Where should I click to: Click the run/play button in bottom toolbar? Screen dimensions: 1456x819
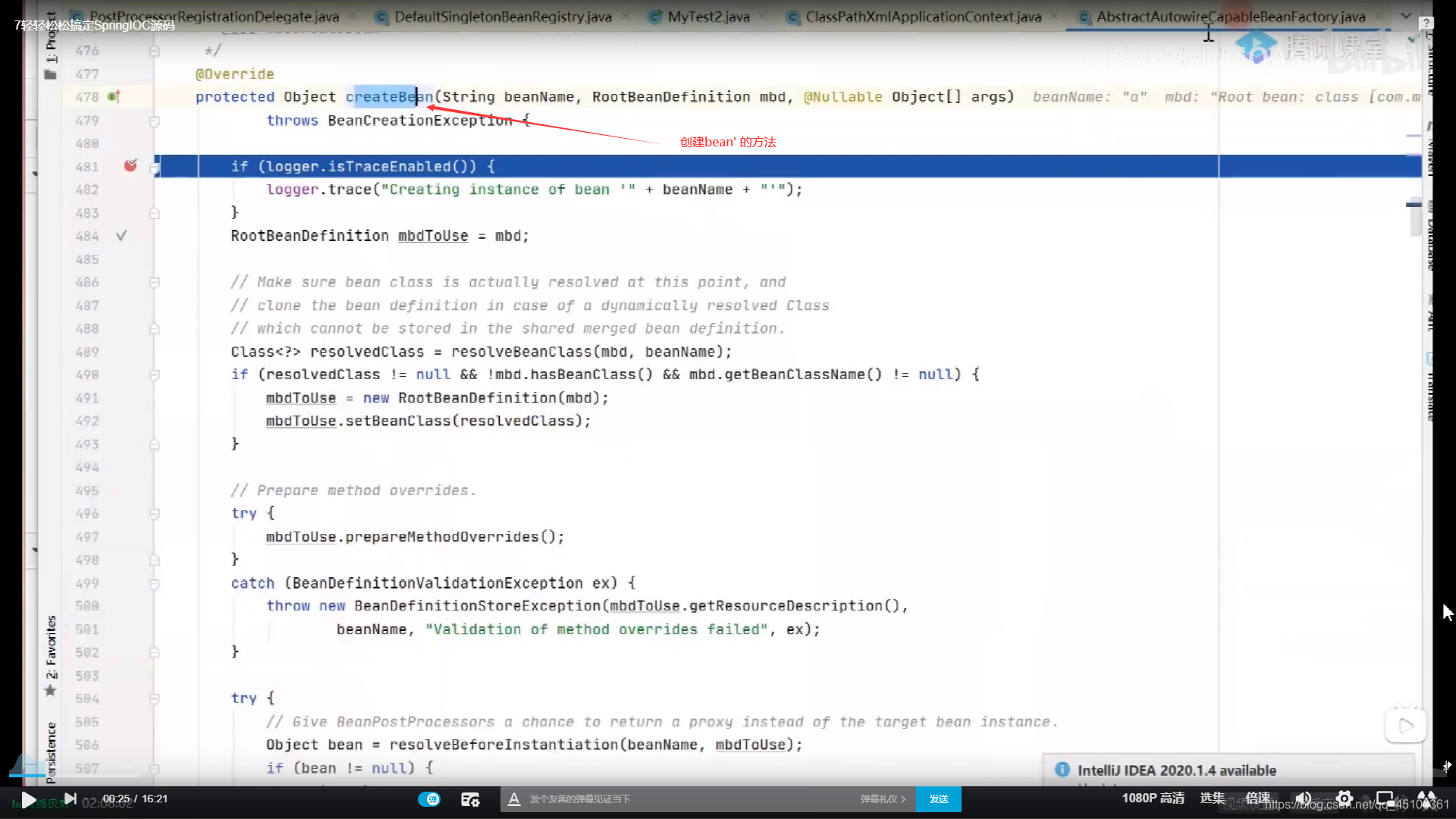click(29, 798)
